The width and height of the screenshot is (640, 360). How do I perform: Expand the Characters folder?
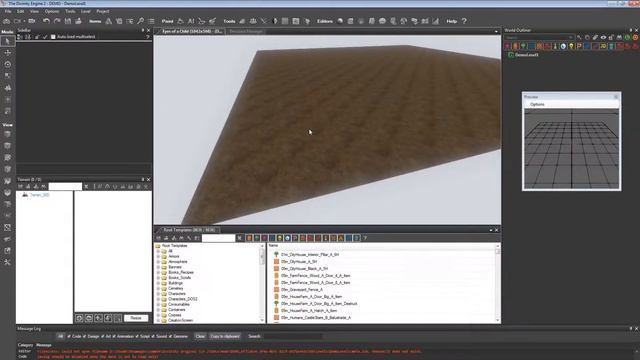(158, 293)
